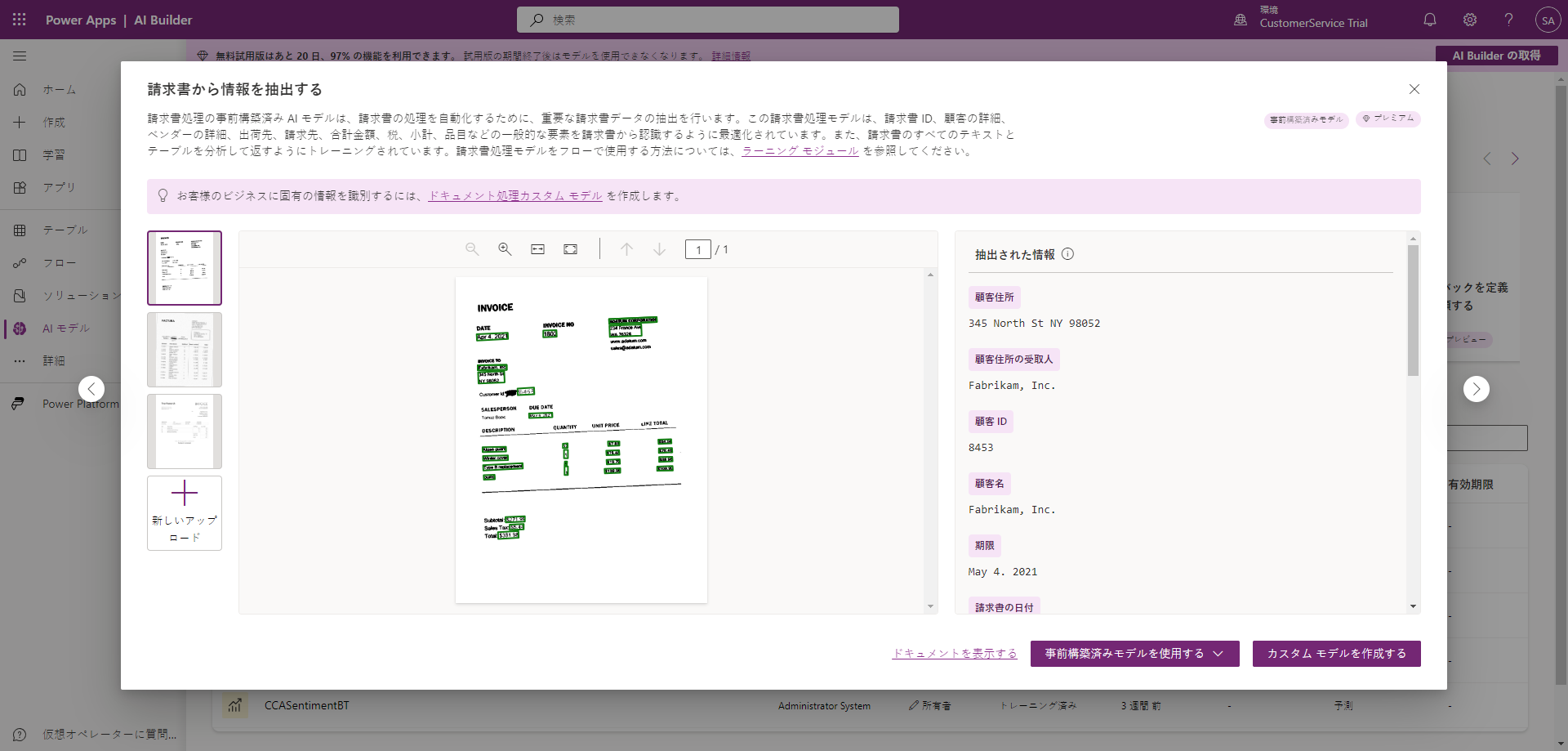
Task: Click the ドキュメントを表示する link
Action: [x=955, y=654]
